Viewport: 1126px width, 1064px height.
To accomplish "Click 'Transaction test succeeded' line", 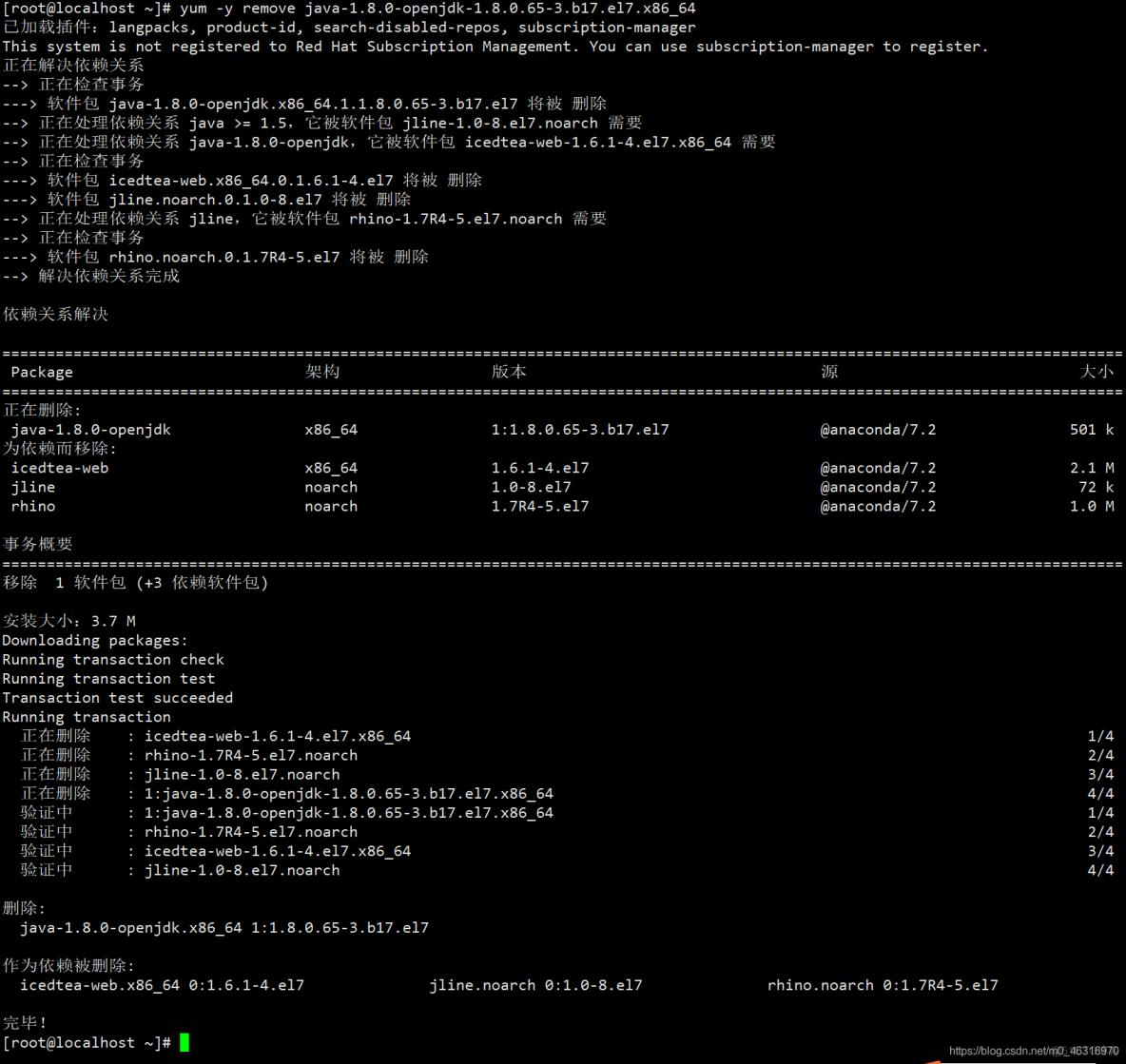I will click(118, 698).
